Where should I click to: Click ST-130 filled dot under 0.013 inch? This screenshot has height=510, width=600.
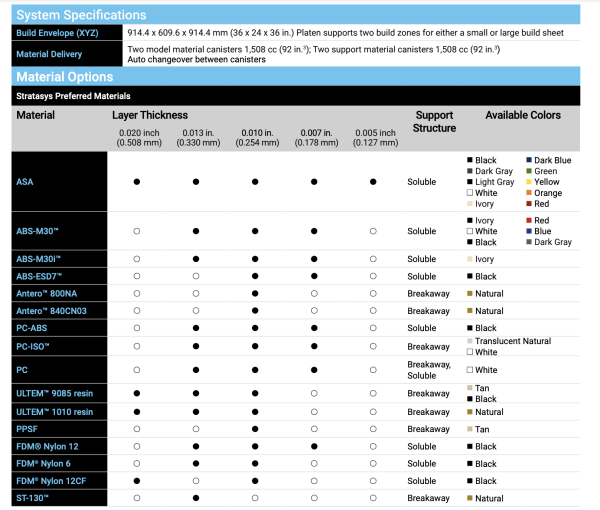(196, 498)
